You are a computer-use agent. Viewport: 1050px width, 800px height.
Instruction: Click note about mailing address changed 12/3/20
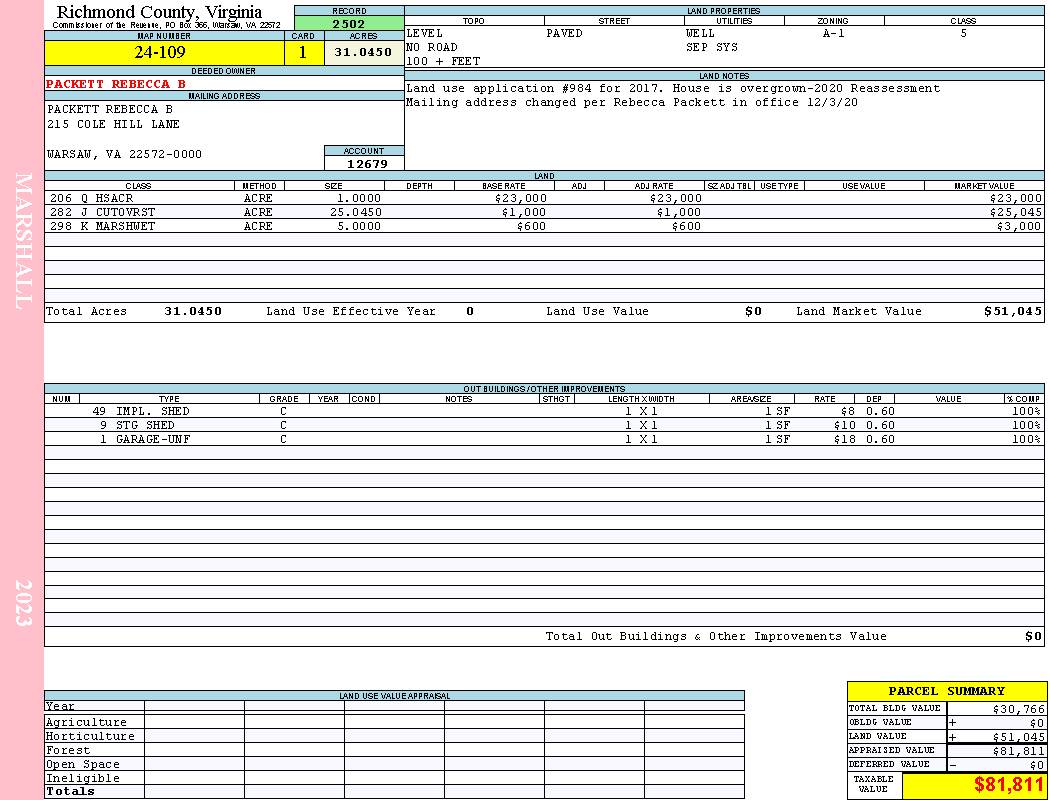point(631,102)
